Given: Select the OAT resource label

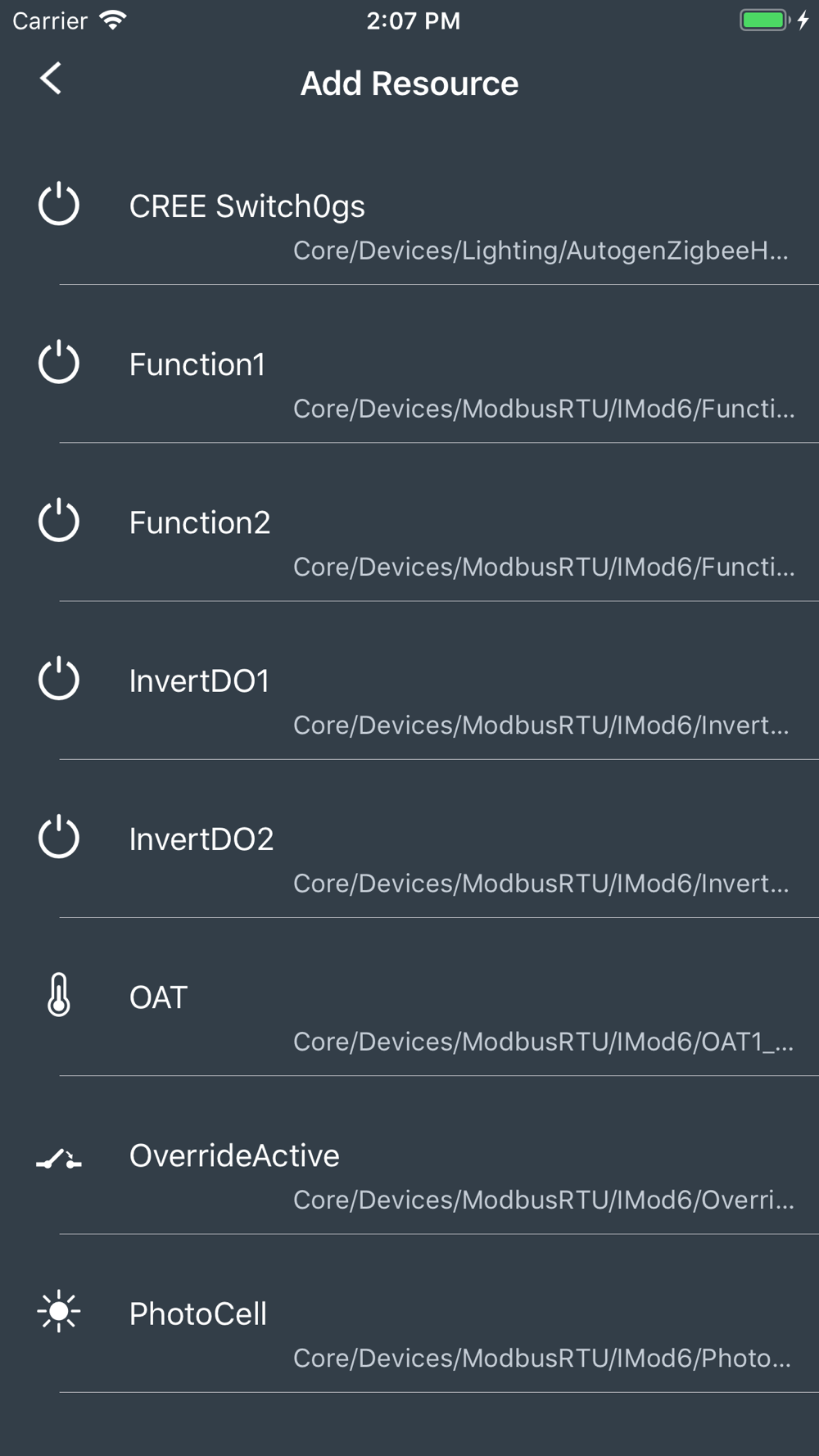Looking at the screenshot, I should 159,997.
